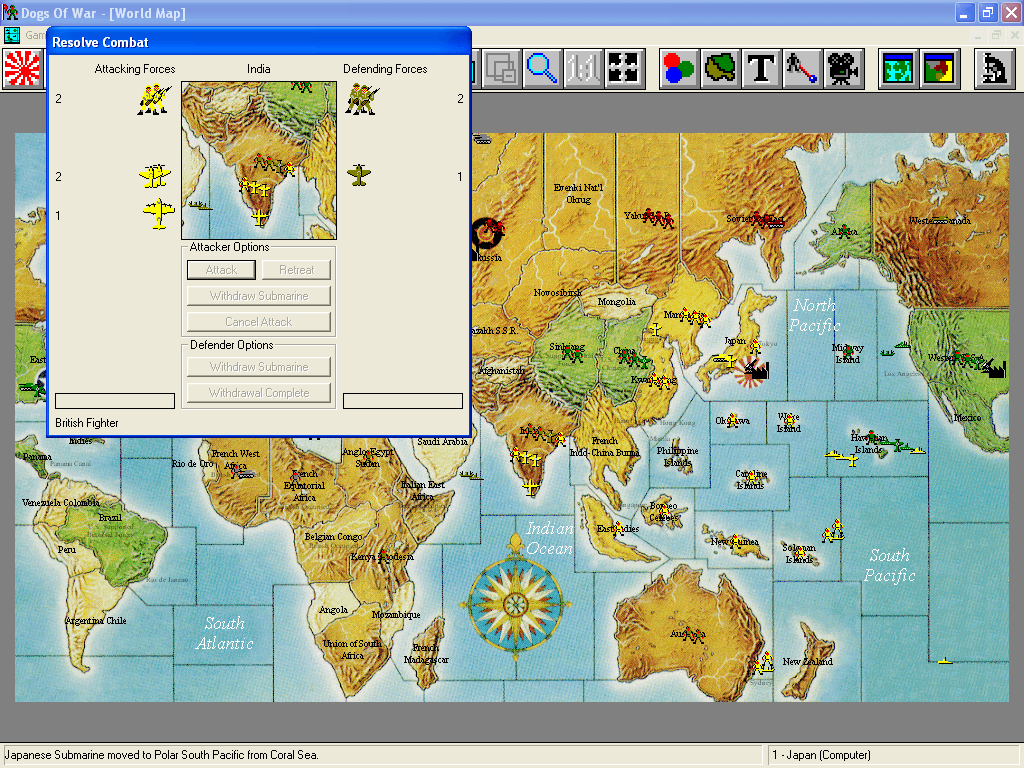Click the British Fighter text in dialog
Screen dimensions: 1024x768
coord(87,423)
